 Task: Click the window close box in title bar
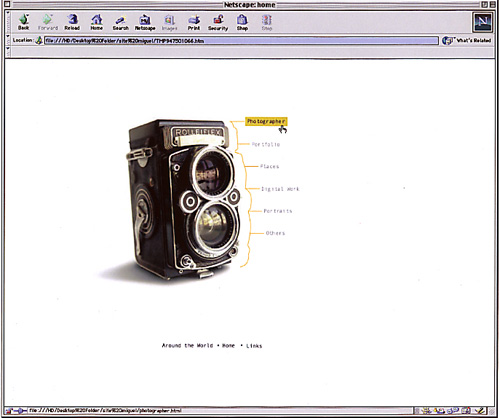7,4
